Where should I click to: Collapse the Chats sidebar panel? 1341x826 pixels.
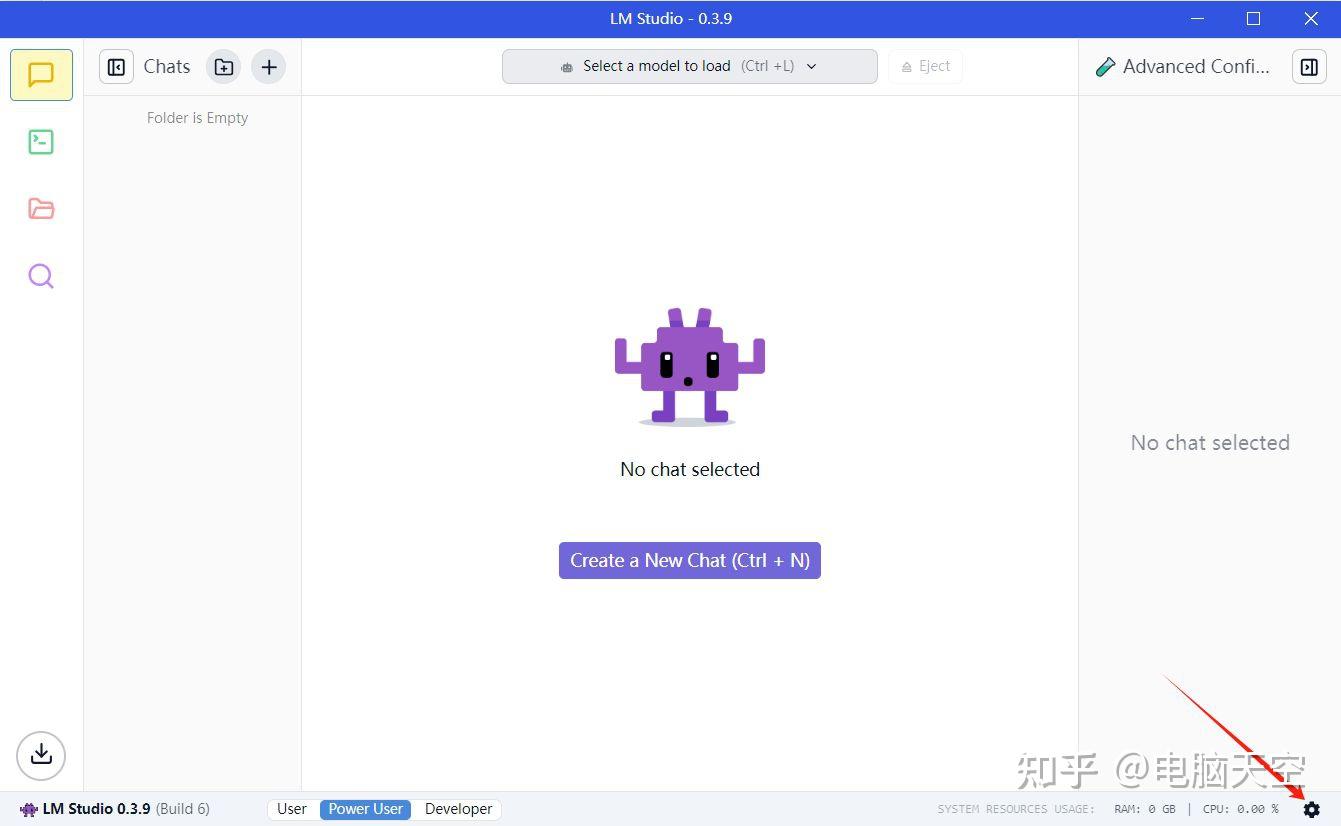pyautogui.click(x=116, y=67)
